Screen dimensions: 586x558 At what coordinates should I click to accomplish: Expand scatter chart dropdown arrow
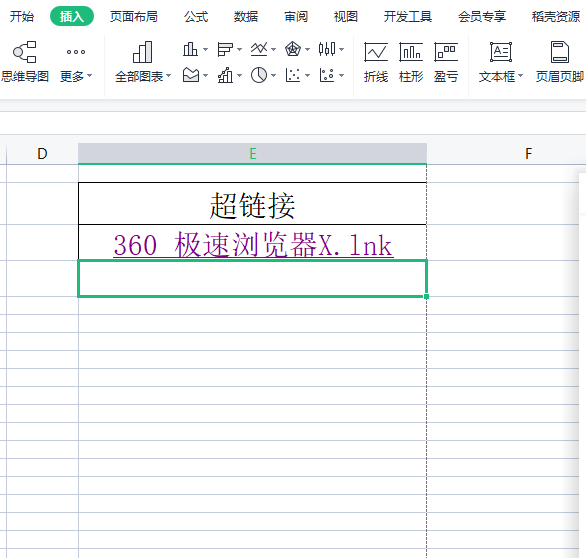point(307,75)
